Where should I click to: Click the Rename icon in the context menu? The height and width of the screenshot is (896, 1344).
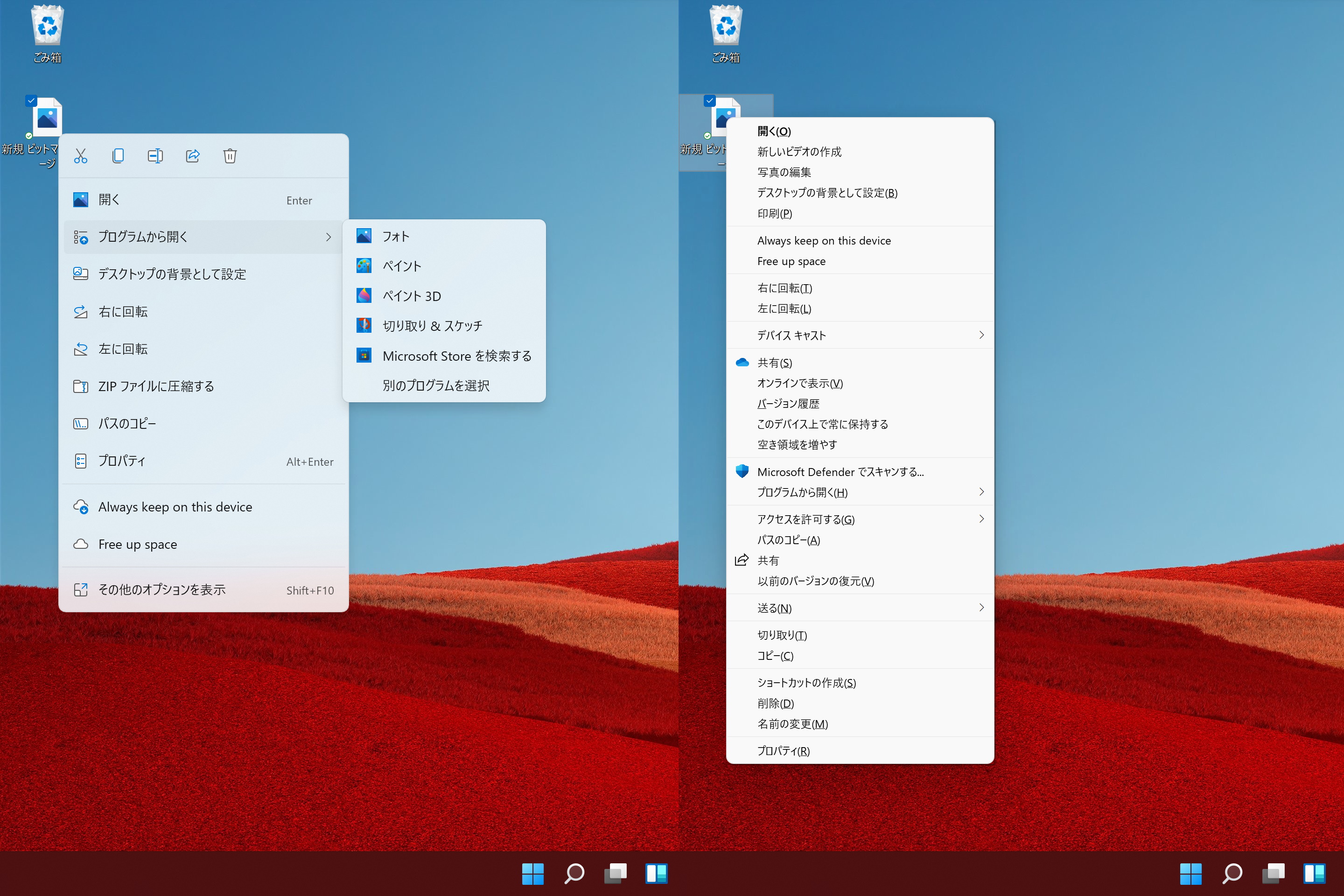coord(155,155)
